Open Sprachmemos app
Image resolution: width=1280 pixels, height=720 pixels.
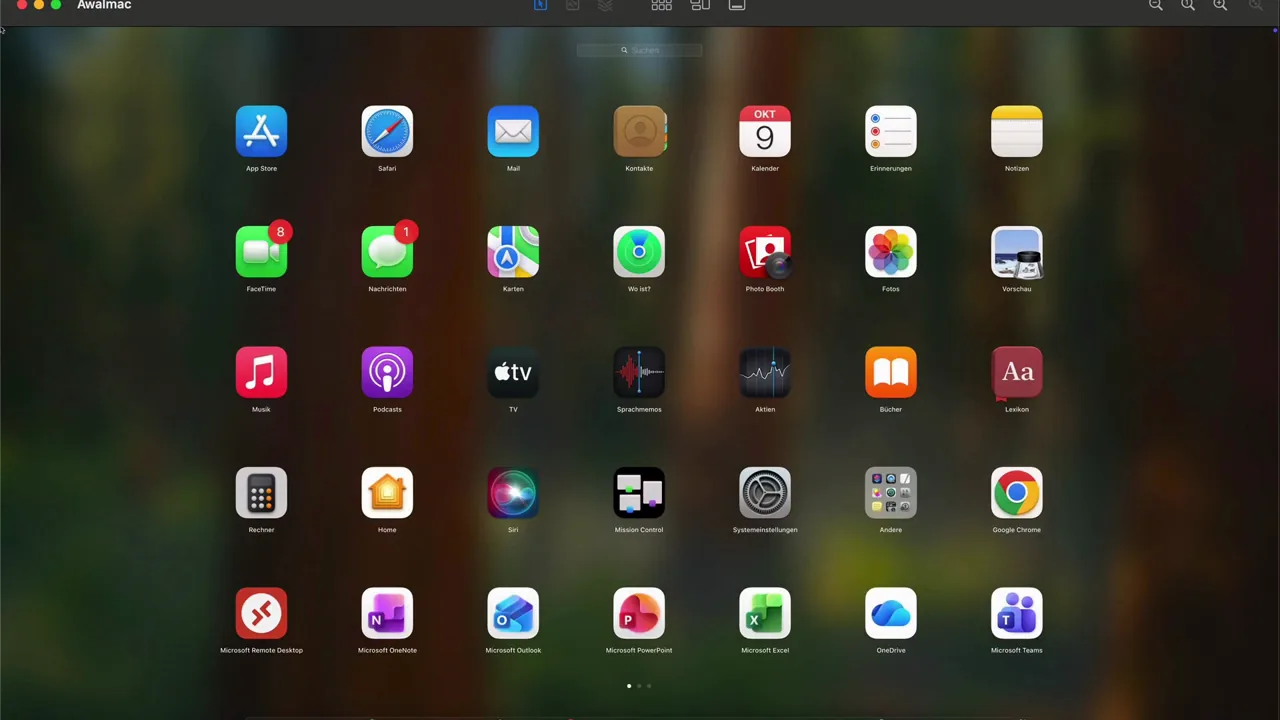639,372
